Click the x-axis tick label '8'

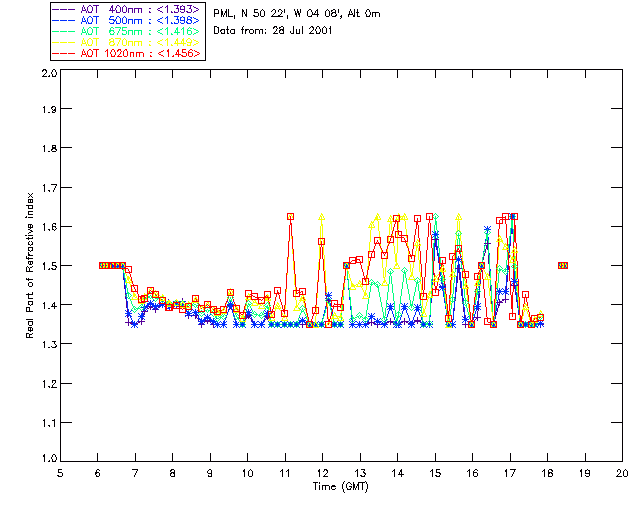(x=173, y=473)
